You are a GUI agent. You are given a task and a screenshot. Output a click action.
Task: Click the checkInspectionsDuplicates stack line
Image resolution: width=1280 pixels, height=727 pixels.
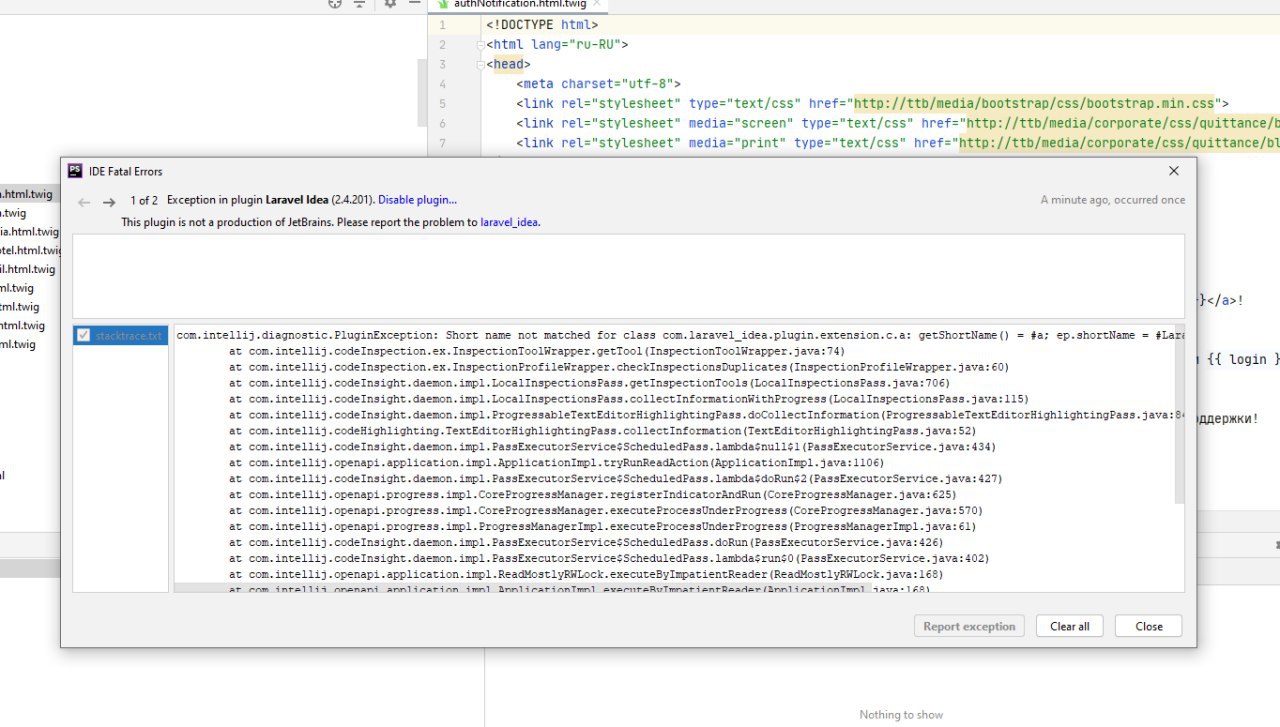pos(618,367)
